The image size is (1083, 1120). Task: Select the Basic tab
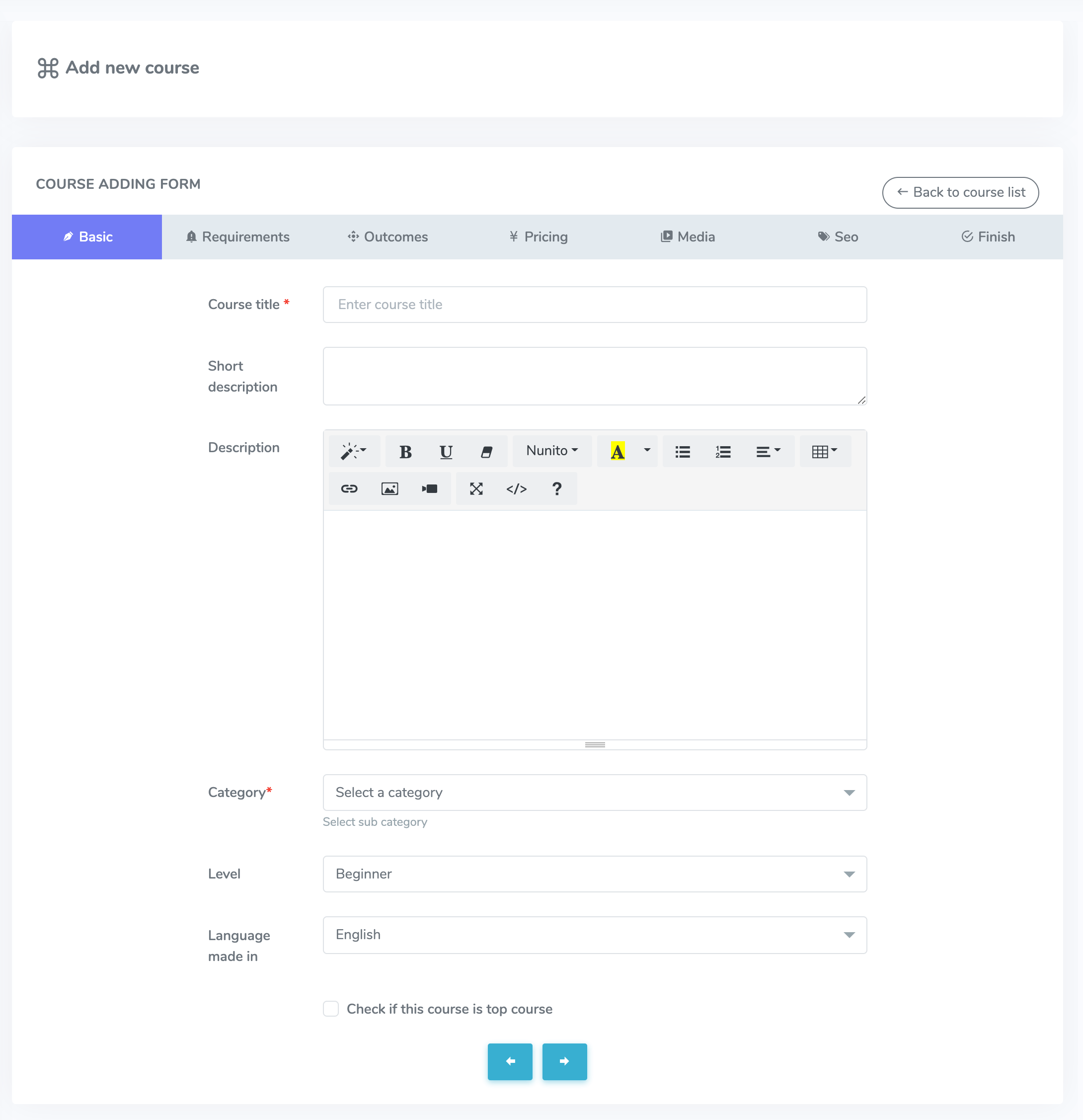click(x=87, y=237)
